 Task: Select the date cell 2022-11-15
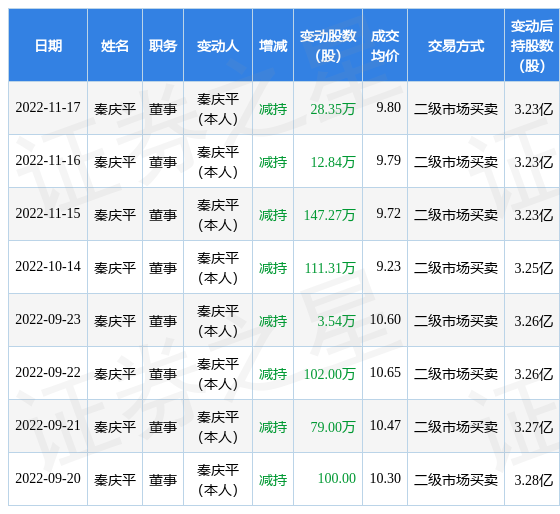pyautogui.click(x=48, y=213)
